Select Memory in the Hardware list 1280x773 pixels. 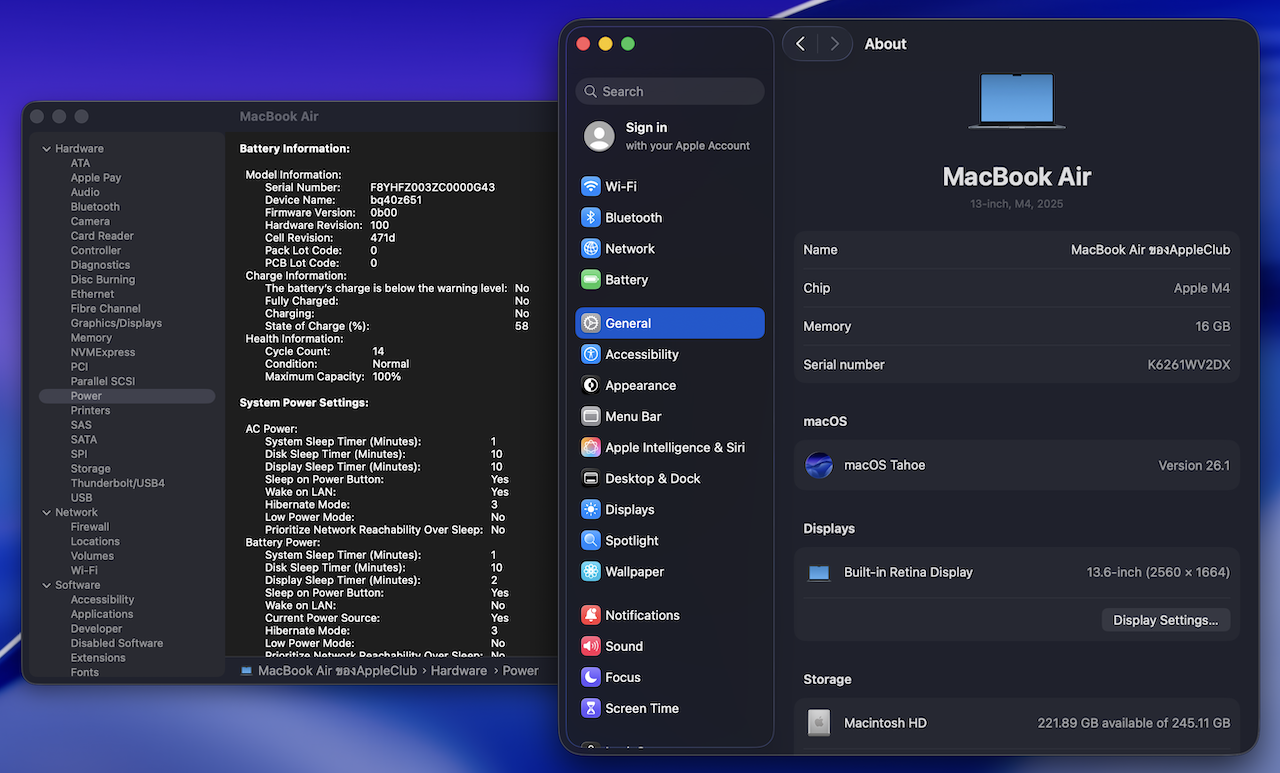click(x=91, y=338)
